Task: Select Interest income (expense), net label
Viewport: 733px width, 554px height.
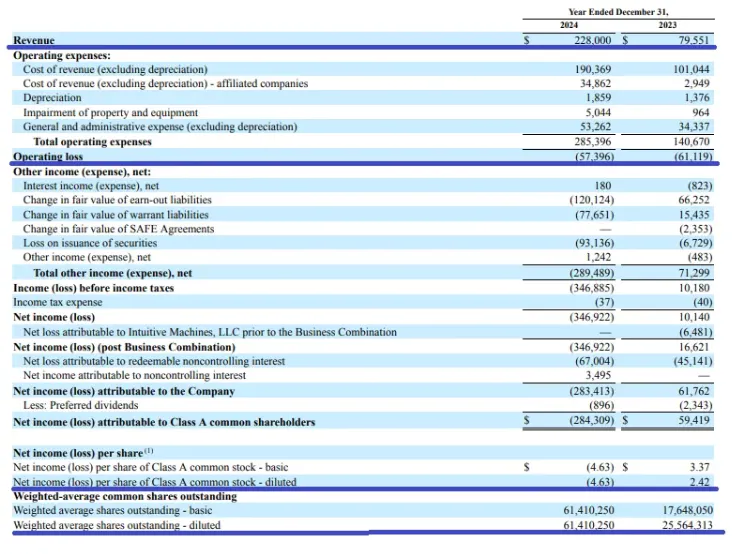Action: coord(91,186)
